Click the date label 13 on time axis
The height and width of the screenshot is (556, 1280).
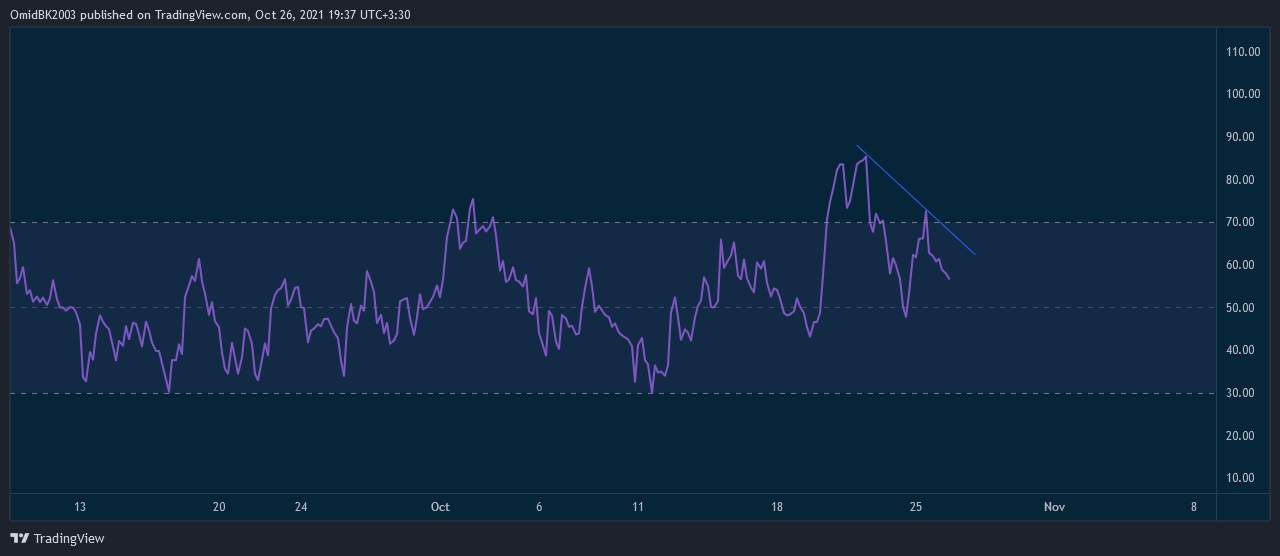80,507
